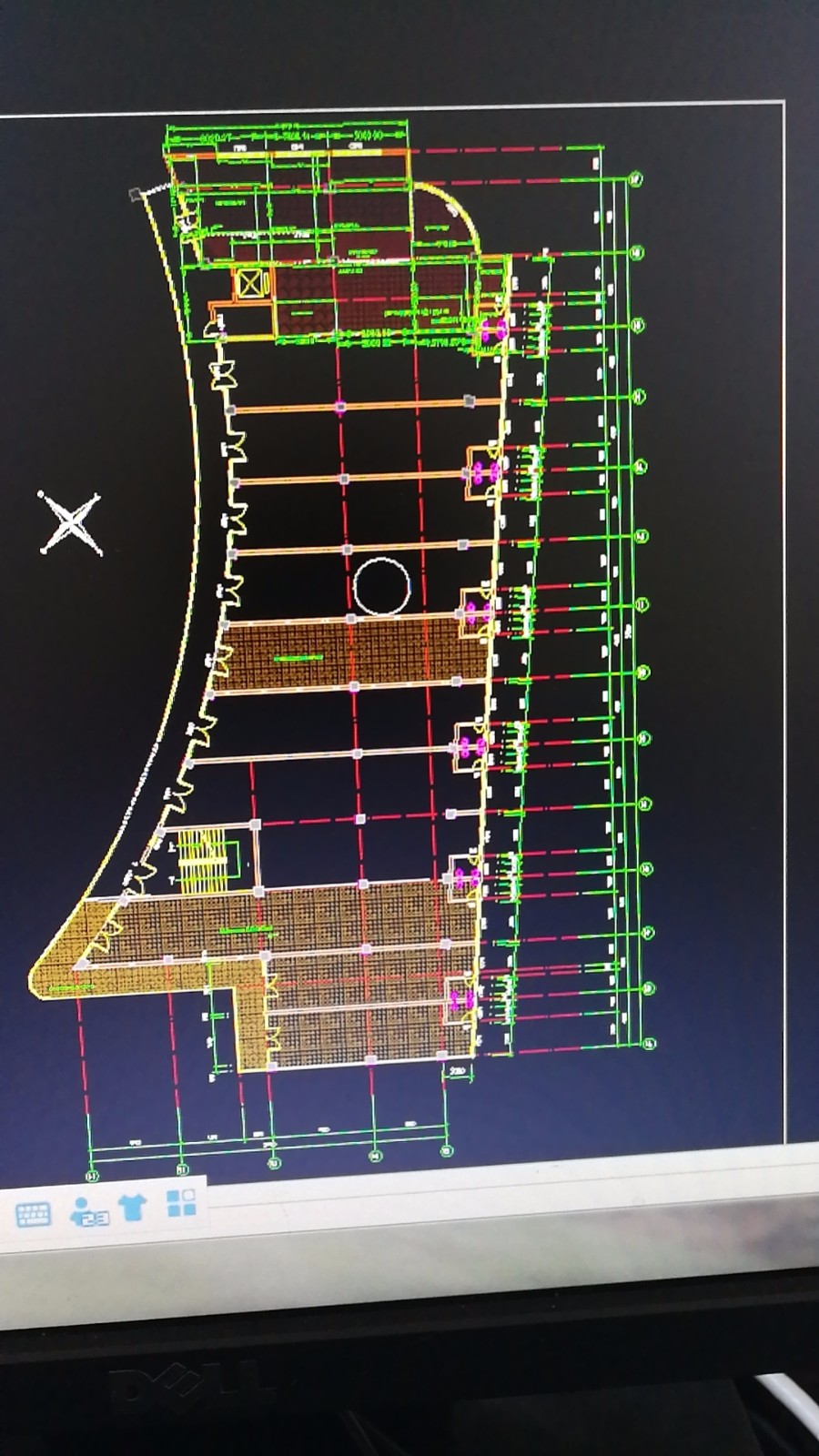The height and width of the screenshot is (1456, 819).
Task: Click the grip at the upper-left curved wall end
Action: pyautogui.click(x=136, y=194)
